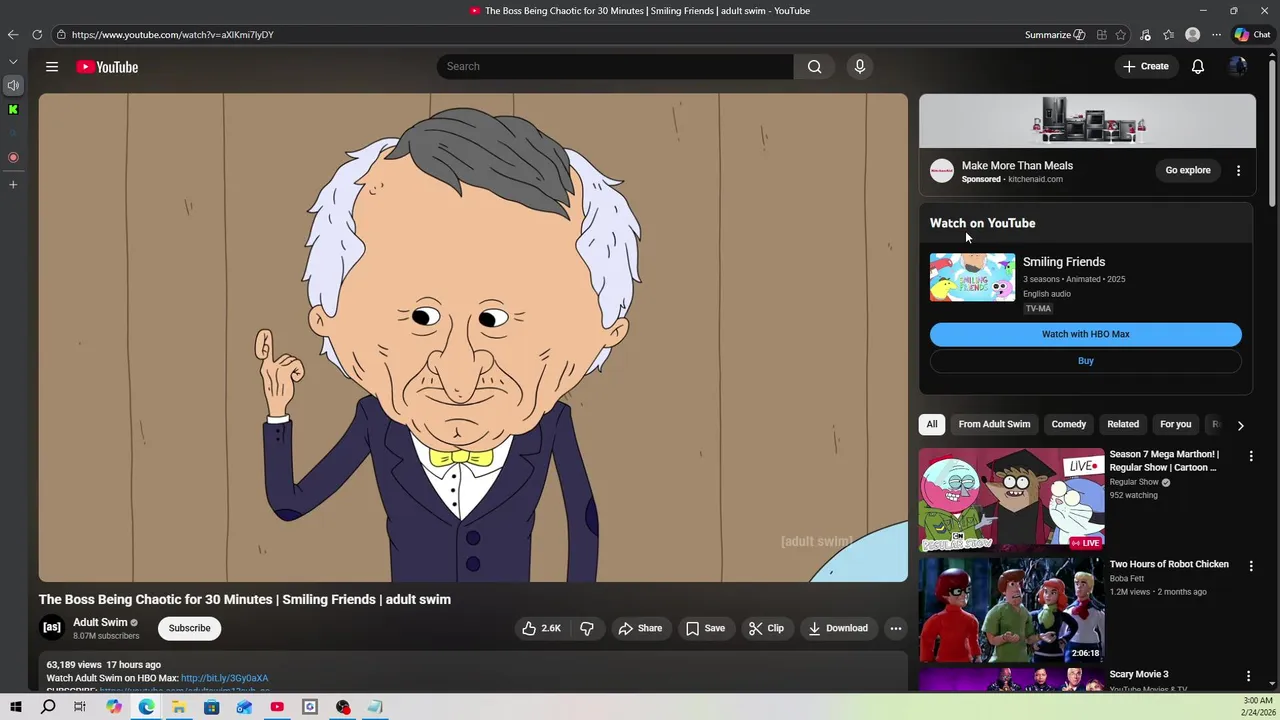Viewport: 1280px width, 720px height.
Task: Select the Comedy filter chip
Action: (1069, 424)
